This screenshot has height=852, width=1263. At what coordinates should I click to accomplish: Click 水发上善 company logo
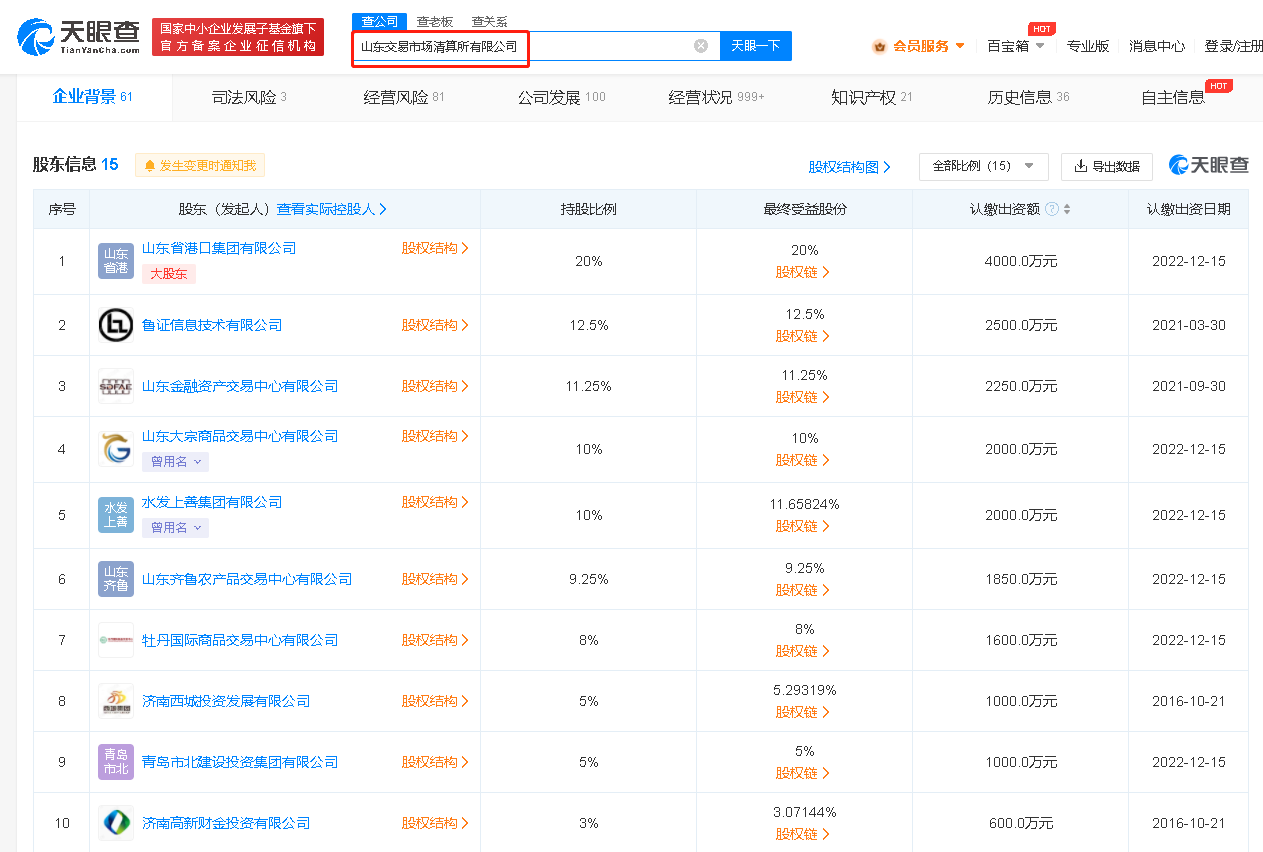tap(116, 515)
